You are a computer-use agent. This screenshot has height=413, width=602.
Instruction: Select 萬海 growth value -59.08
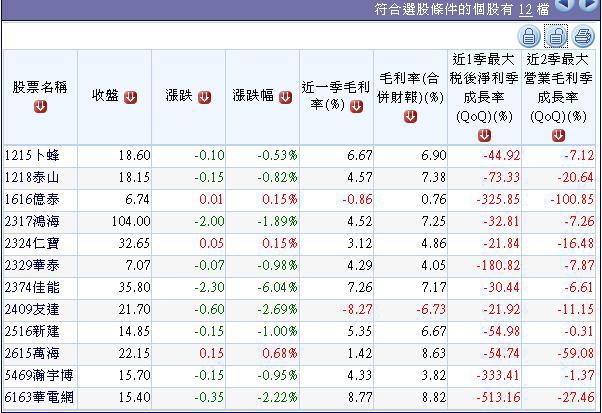pyautogui.click(x=575, y=353)
